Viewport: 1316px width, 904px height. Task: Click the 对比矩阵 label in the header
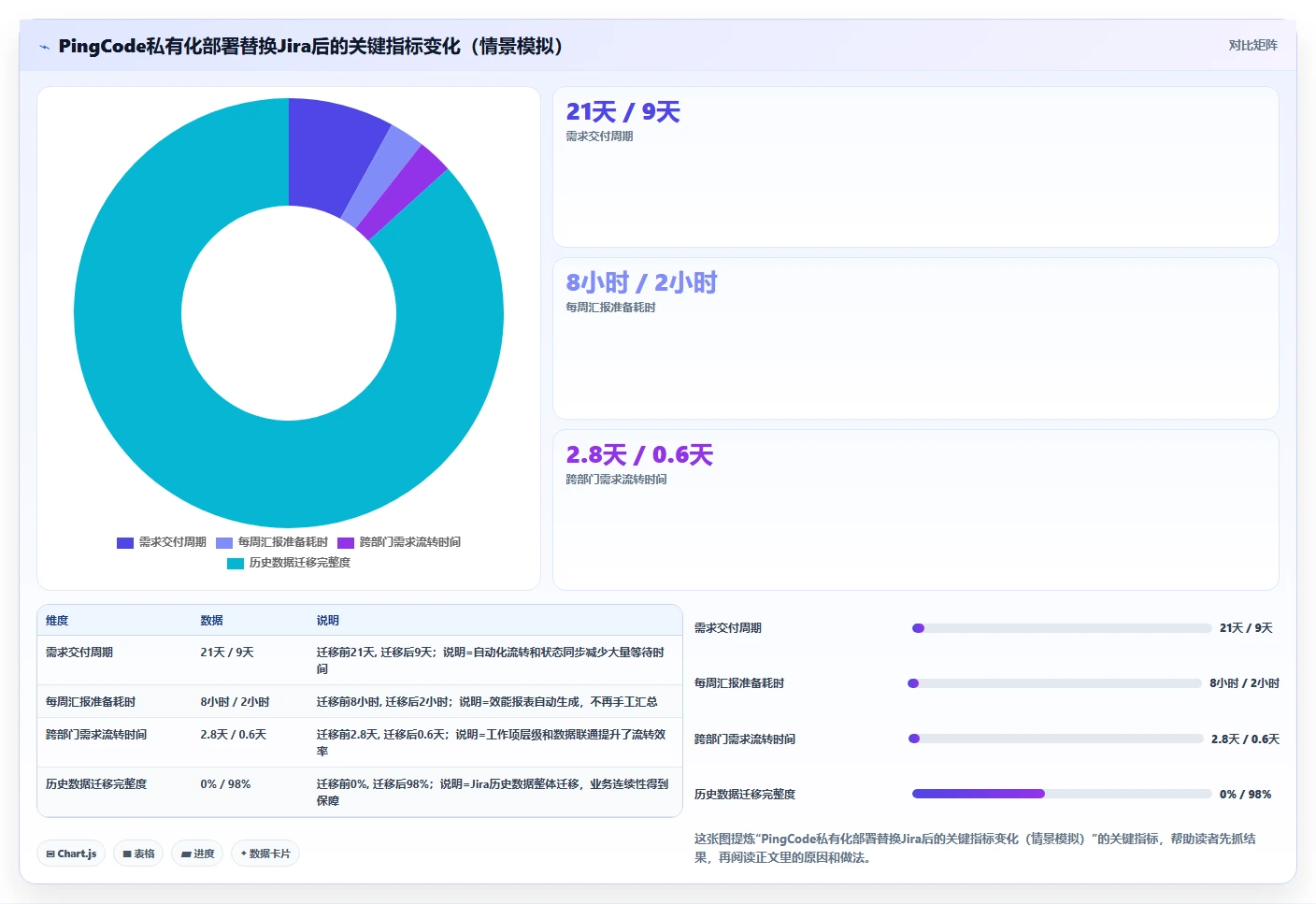(x=1252, y=45)
